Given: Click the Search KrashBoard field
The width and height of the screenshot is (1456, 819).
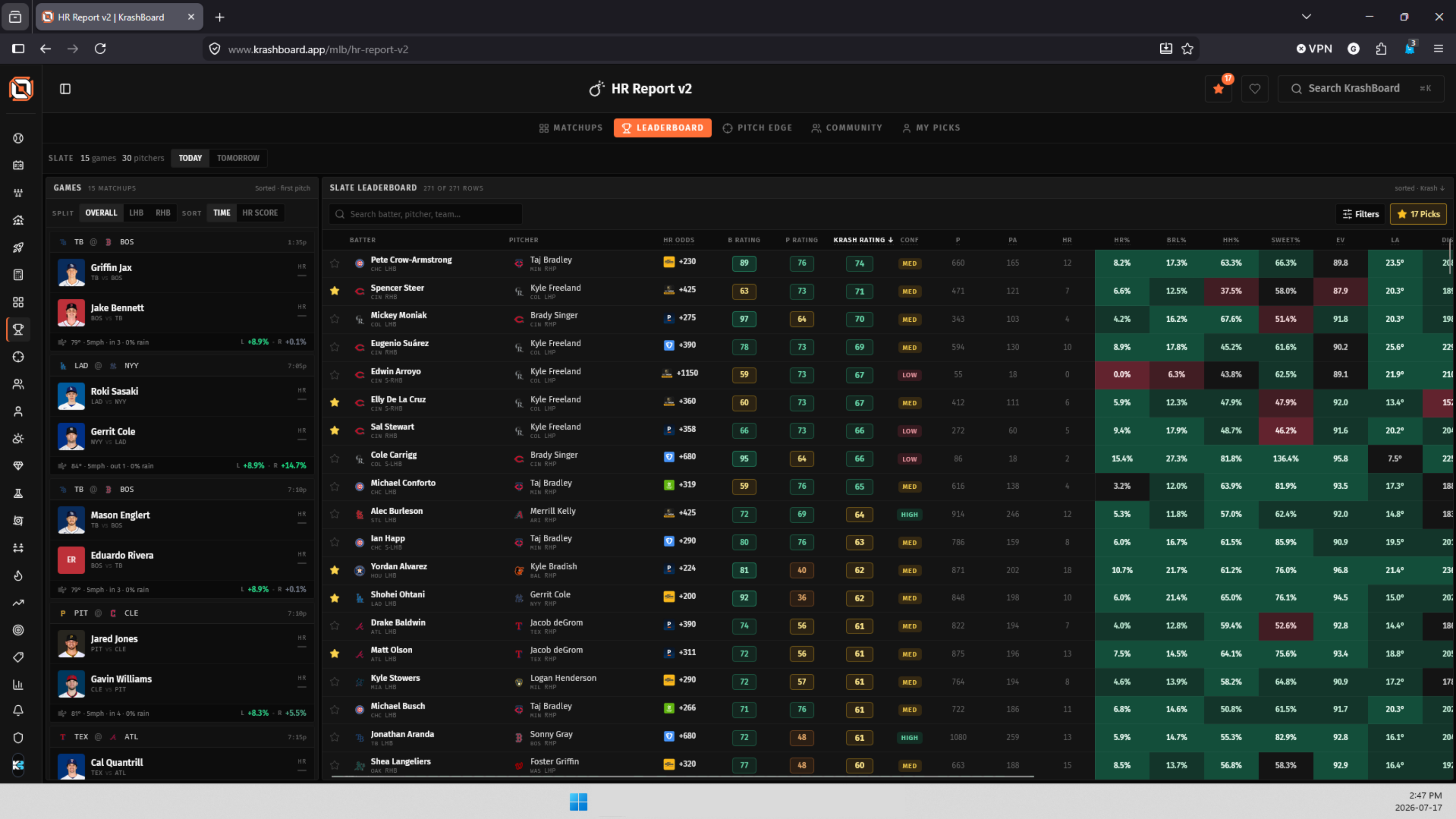Looking at the screenshot, I should 1360,89.
